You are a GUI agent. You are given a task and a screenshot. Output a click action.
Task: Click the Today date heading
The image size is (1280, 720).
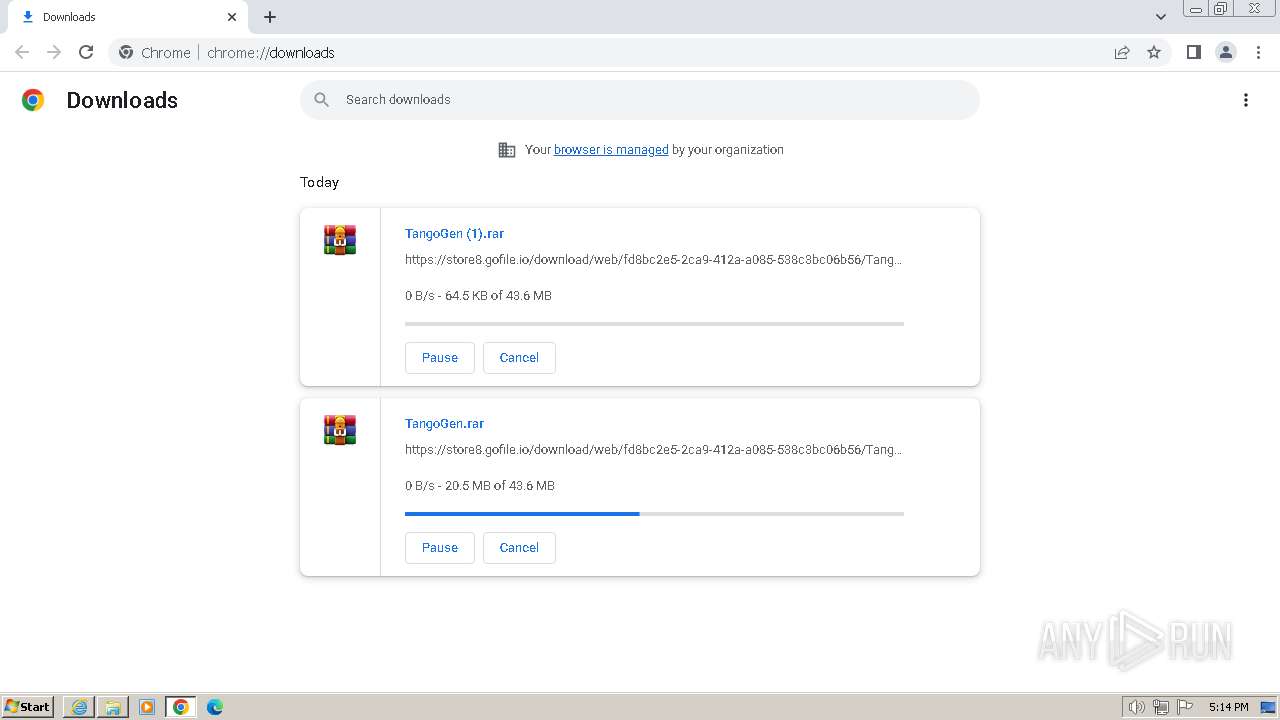[x=319, y=182]
